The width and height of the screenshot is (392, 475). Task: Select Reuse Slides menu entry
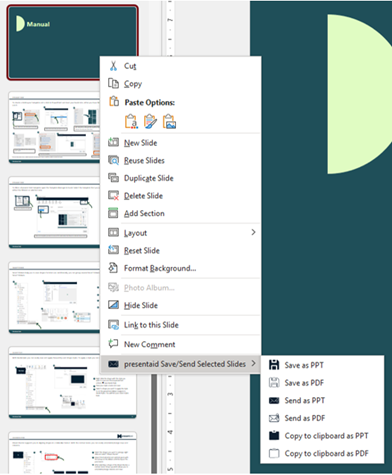pyautogui.click(x=180, y=160)
